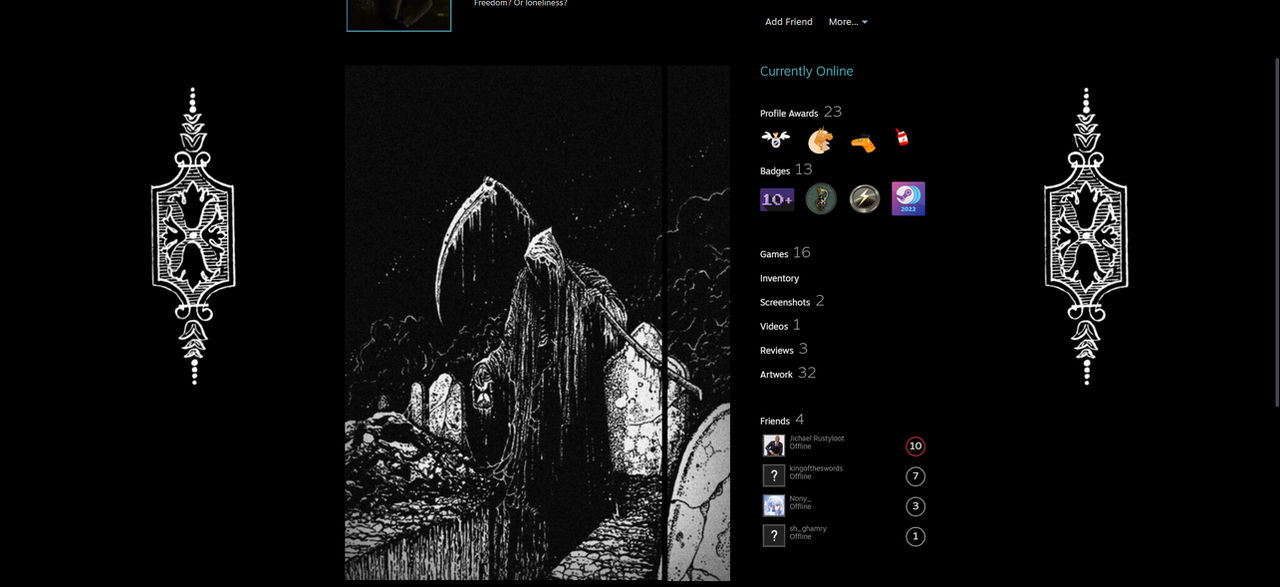
Task: Open the Friends list link
Action: coord(775,422)
